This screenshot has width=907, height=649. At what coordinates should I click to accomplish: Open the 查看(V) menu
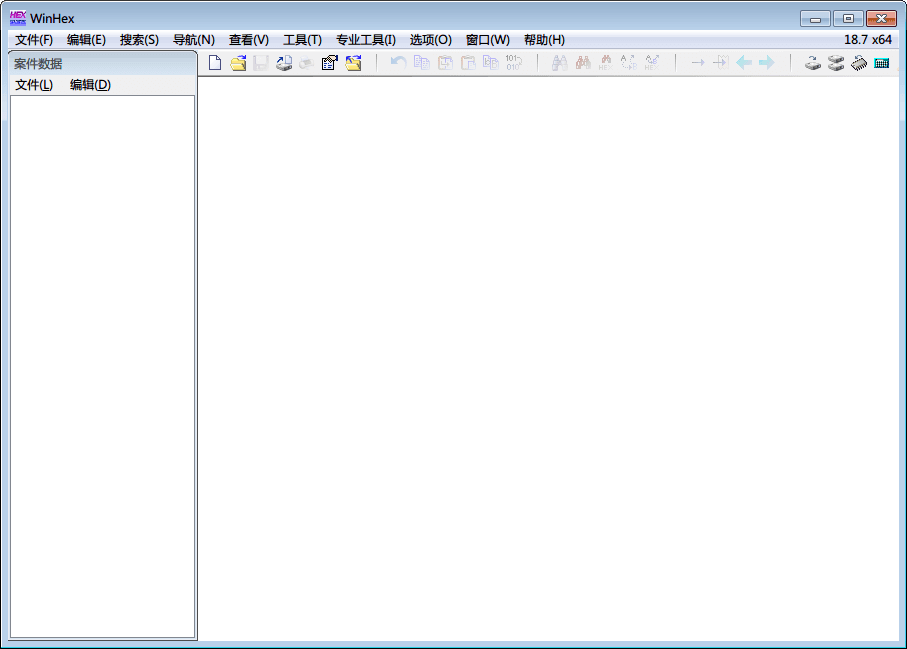pyautogui.click(x=249, y=39)
